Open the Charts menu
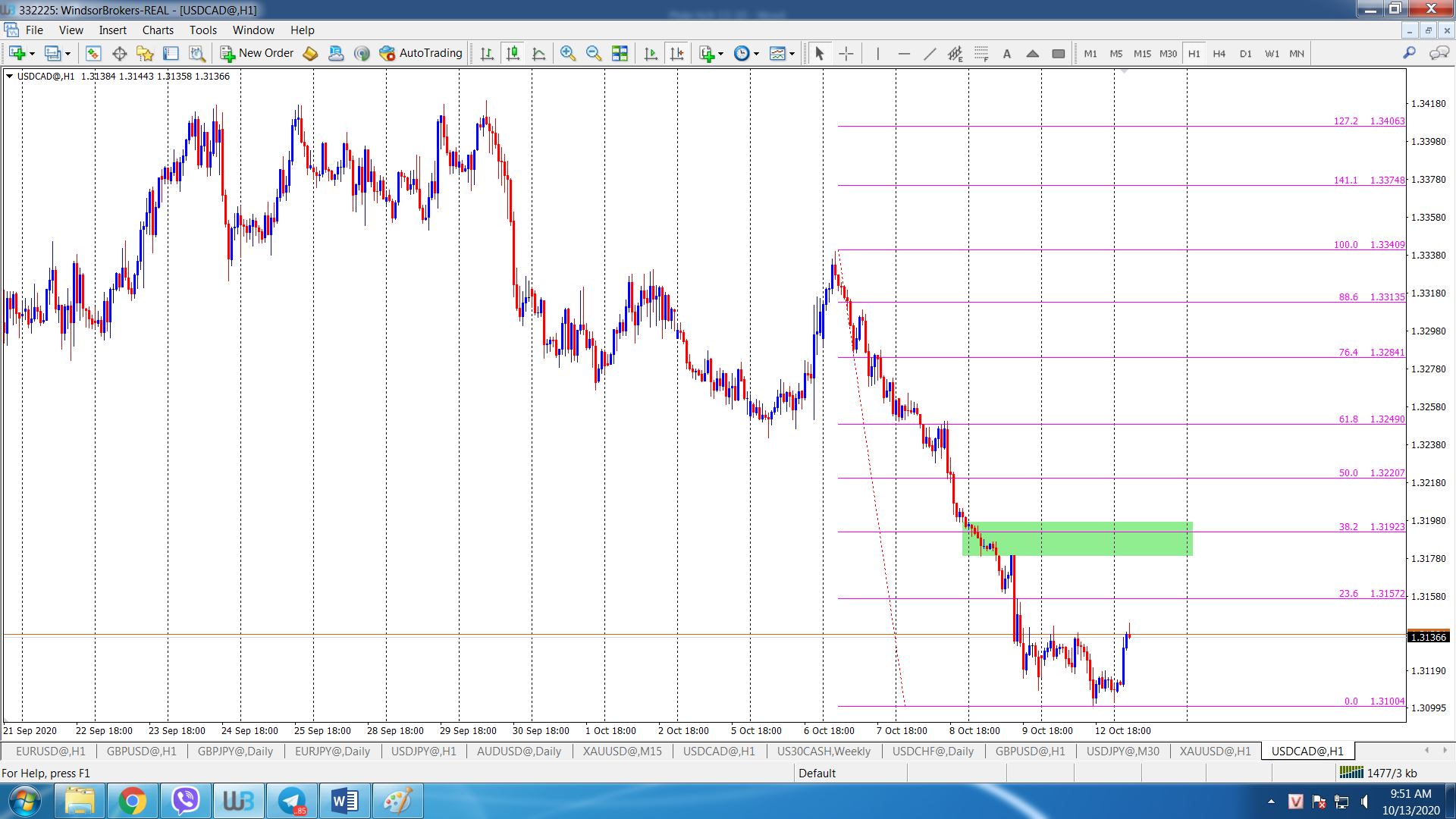This screenshot has height=819, width=1456. [158, 30]
